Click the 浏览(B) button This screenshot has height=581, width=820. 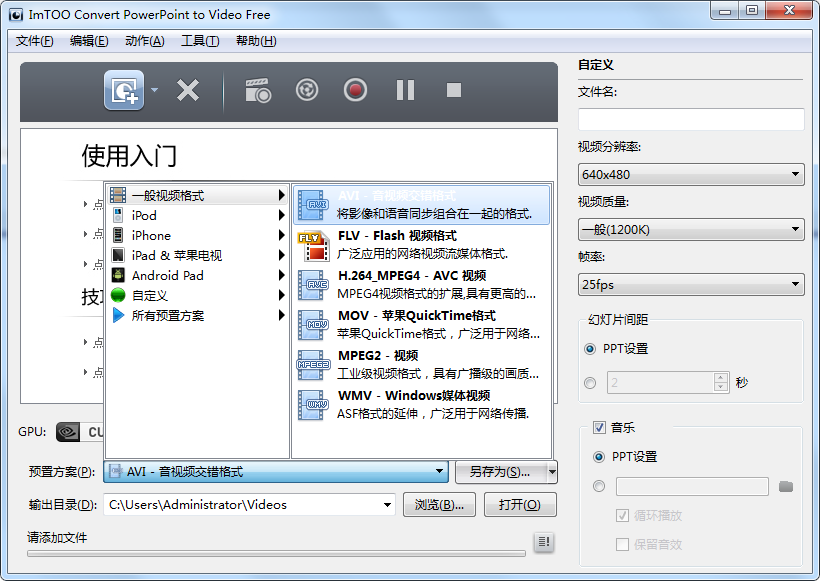point(440,505)
